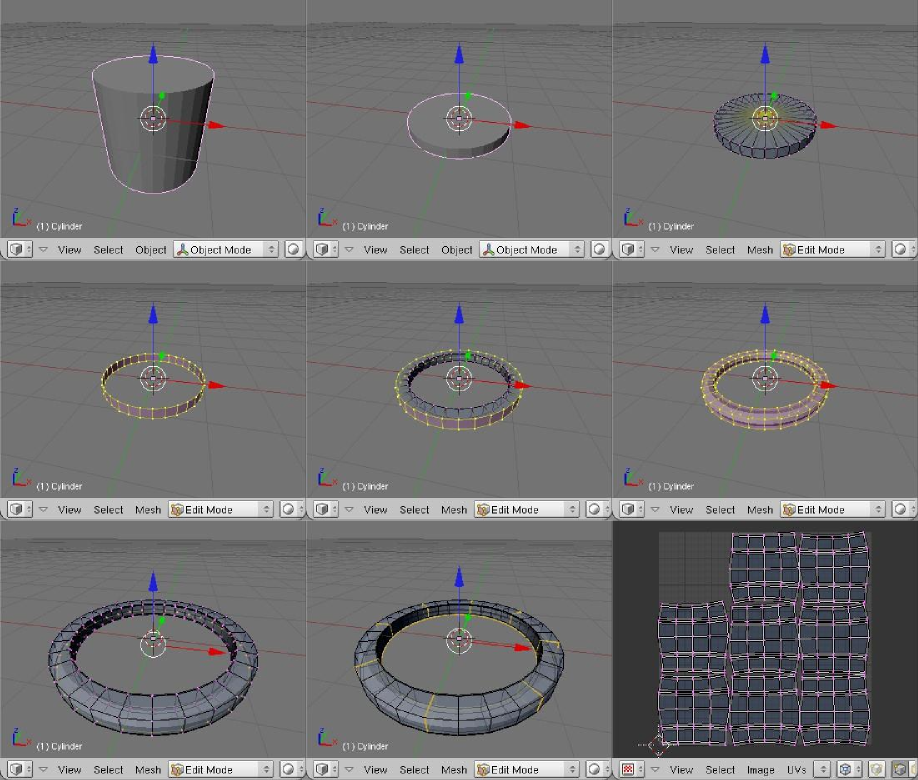Image resolution: width=918 pixels, height=780 pixels.
Task: Open the editor type selector in middle-right viewport
Action: coord(632,509)
